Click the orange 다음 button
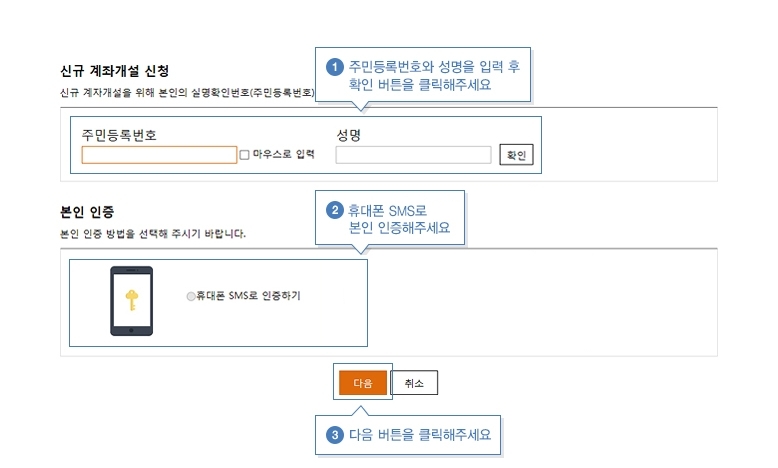Screen dimensions: 778x468 pos(363,383)
